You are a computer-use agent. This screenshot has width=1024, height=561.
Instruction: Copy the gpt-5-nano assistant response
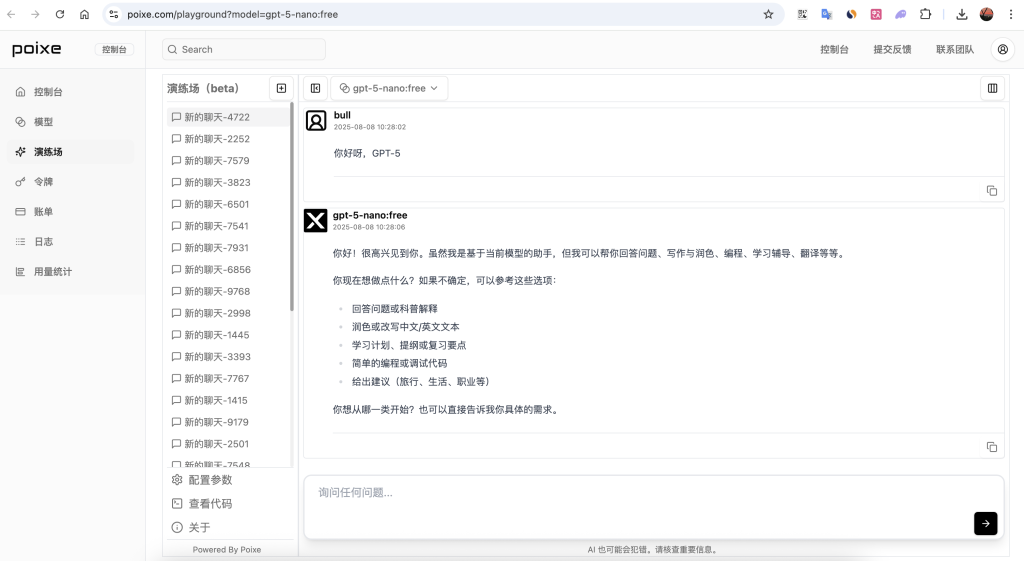pos(991,446)
